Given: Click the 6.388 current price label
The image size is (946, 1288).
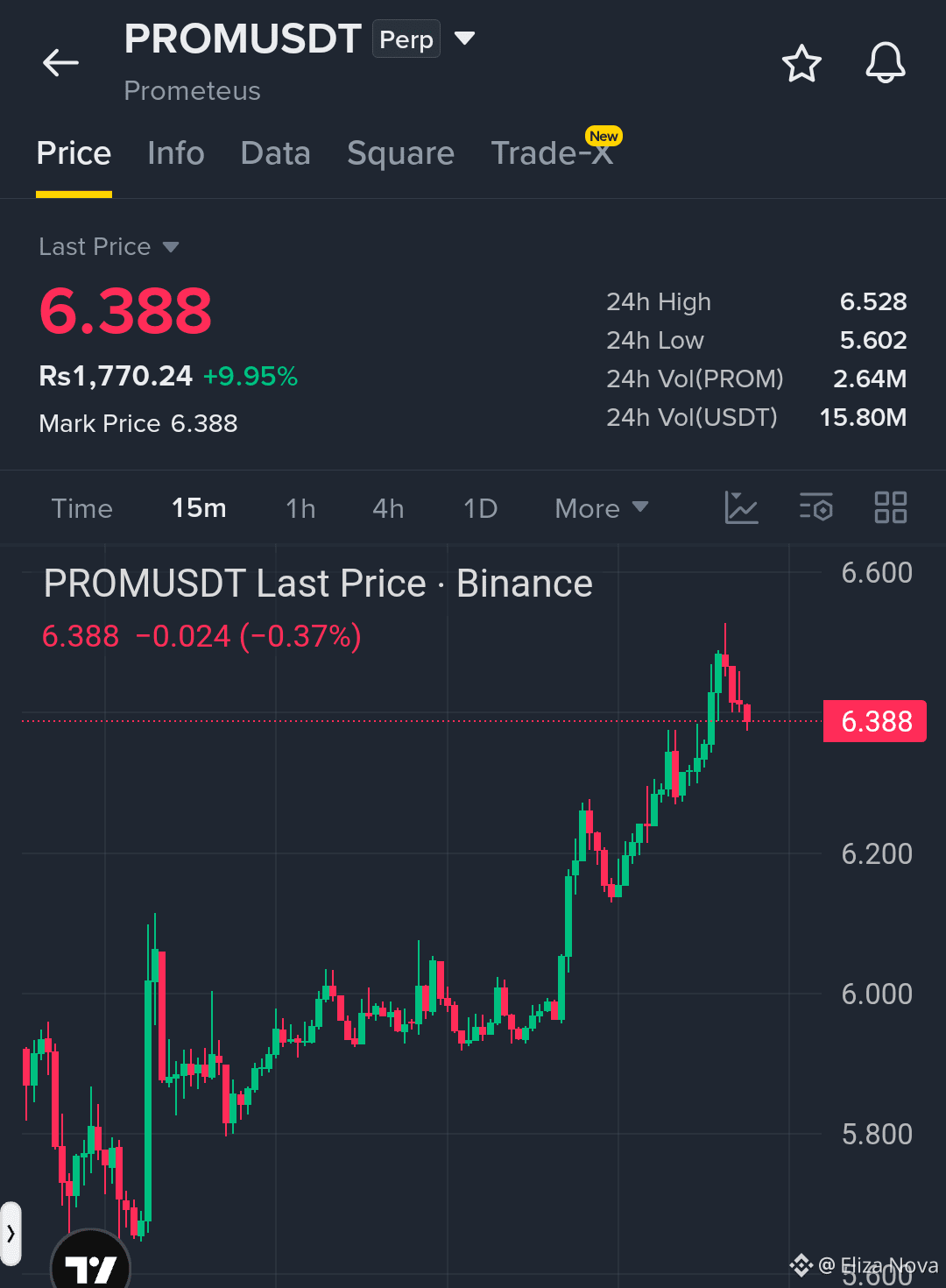Looking at the screenshot, I should coord(875,721).
